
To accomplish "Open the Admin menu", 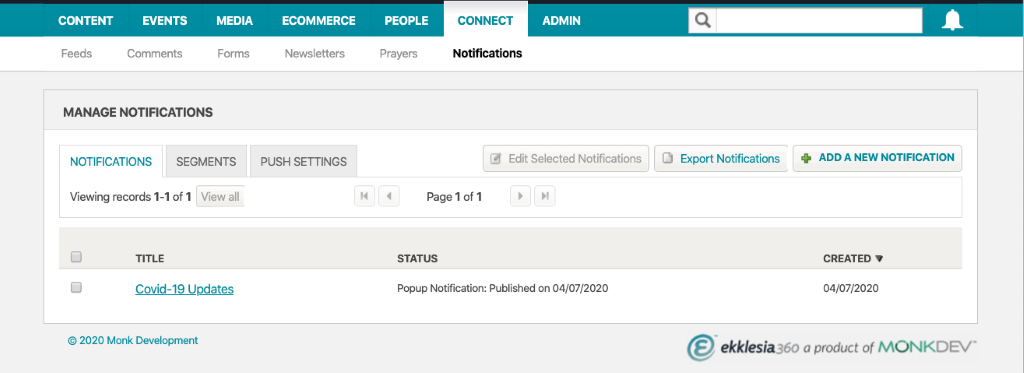I will tap(562, 21).
